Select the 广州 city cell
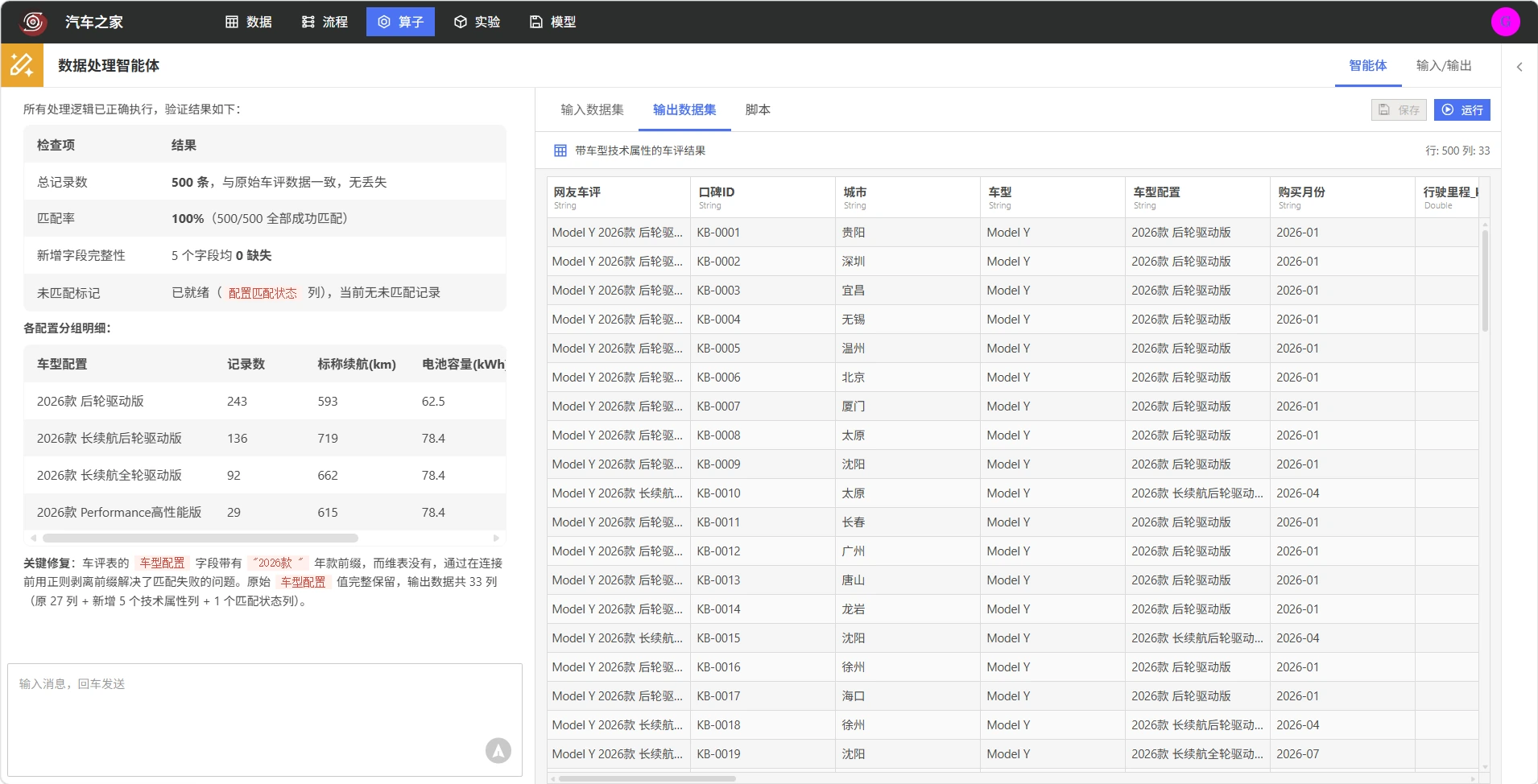 [908, 551]
